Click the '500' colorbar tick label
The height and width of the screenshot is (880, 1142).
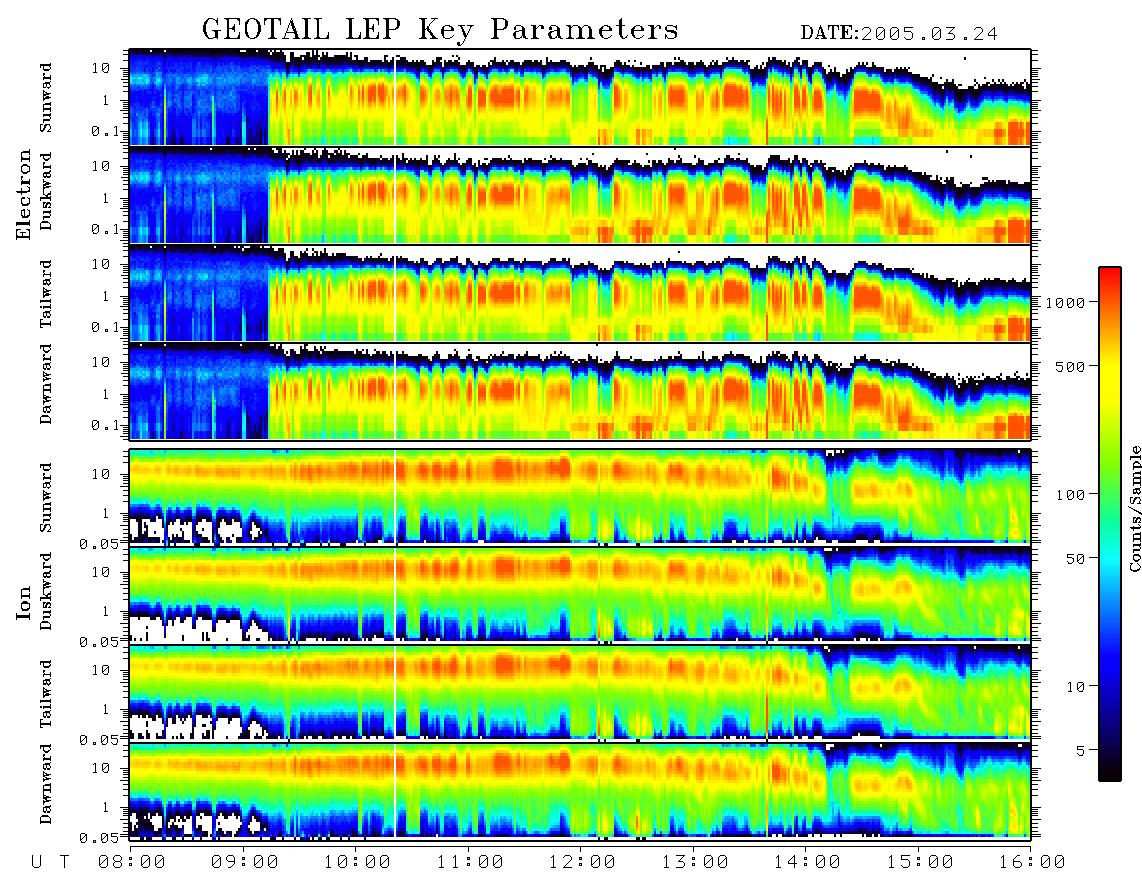tap(1071, 366)
